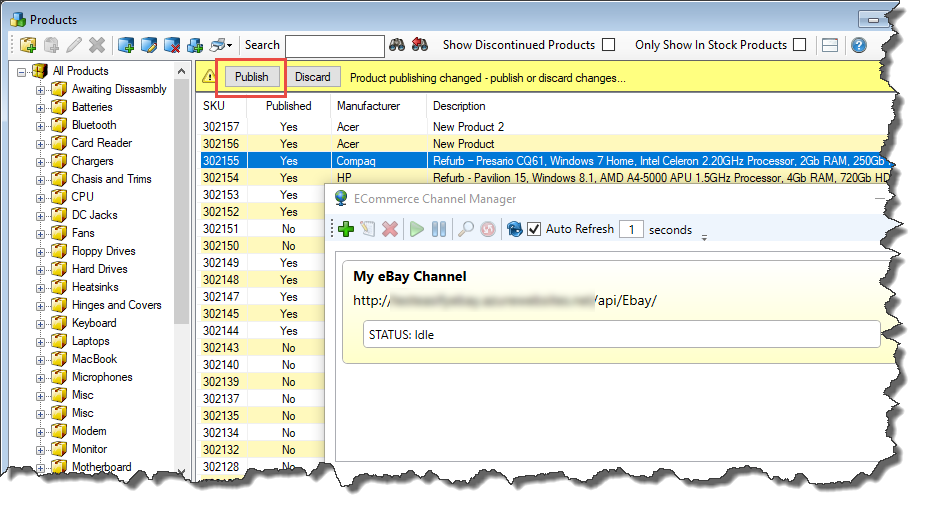Expand the Laptops category node
The height and width of the screenshot is (509, 925).
pos(40,342)
